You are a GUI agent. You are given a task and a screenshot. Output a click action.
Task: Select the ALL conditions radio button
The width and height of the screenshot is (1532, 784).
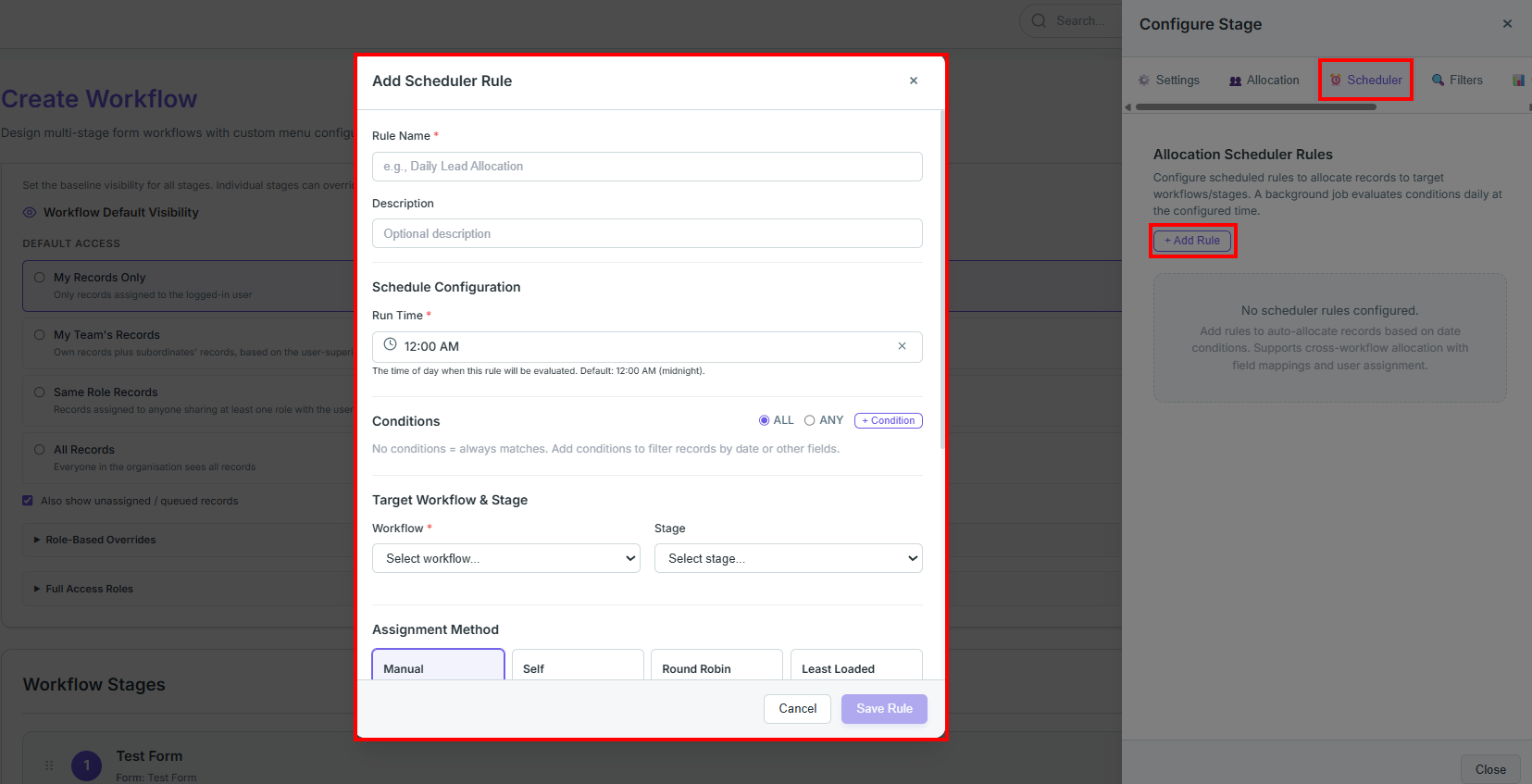tap(764, 420)
